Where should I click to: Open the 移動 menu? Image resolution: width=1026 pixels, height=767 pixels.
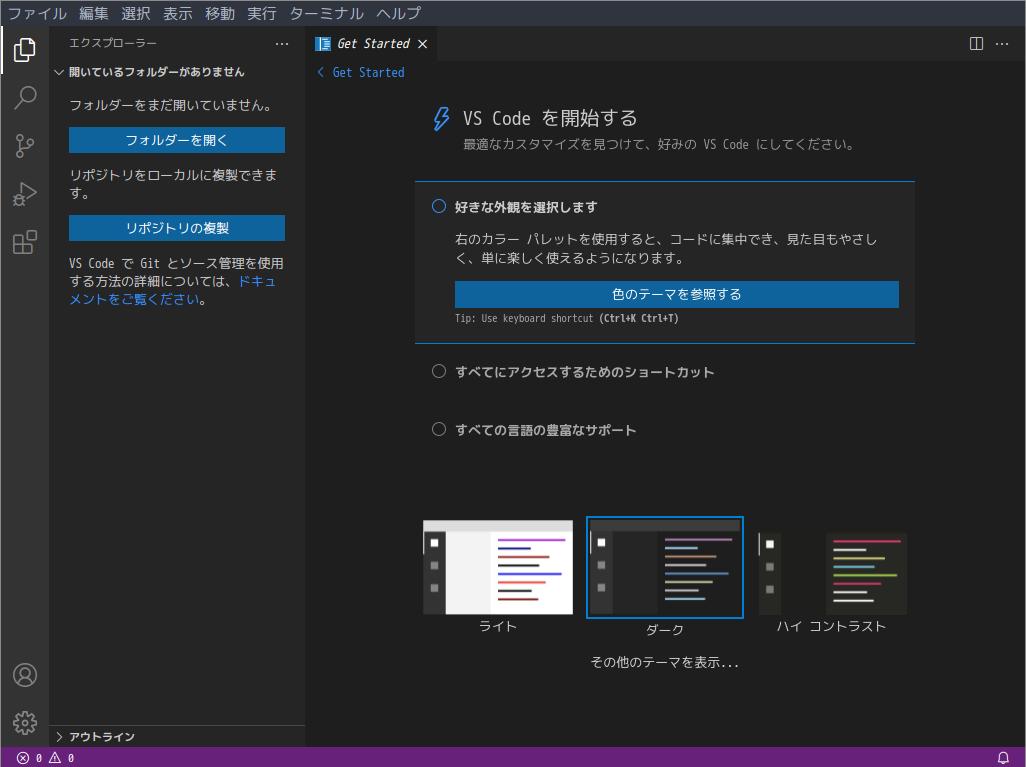(219, 13)
